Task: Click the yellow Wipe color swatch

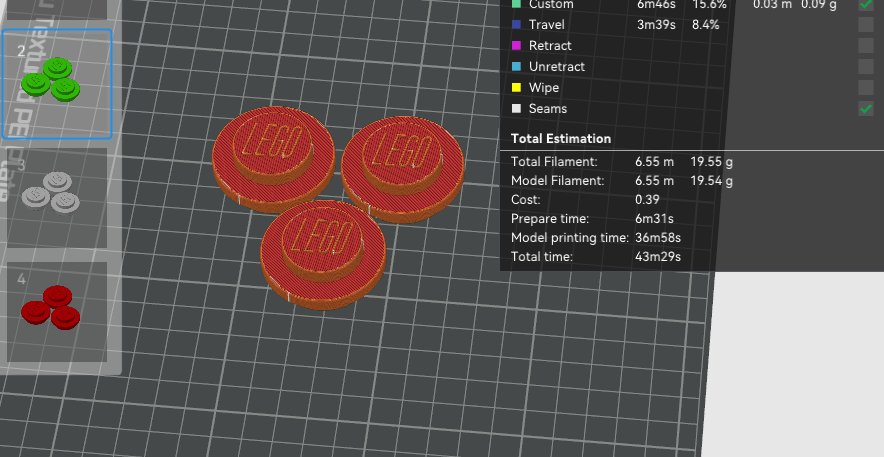Action: pos(516,87)
